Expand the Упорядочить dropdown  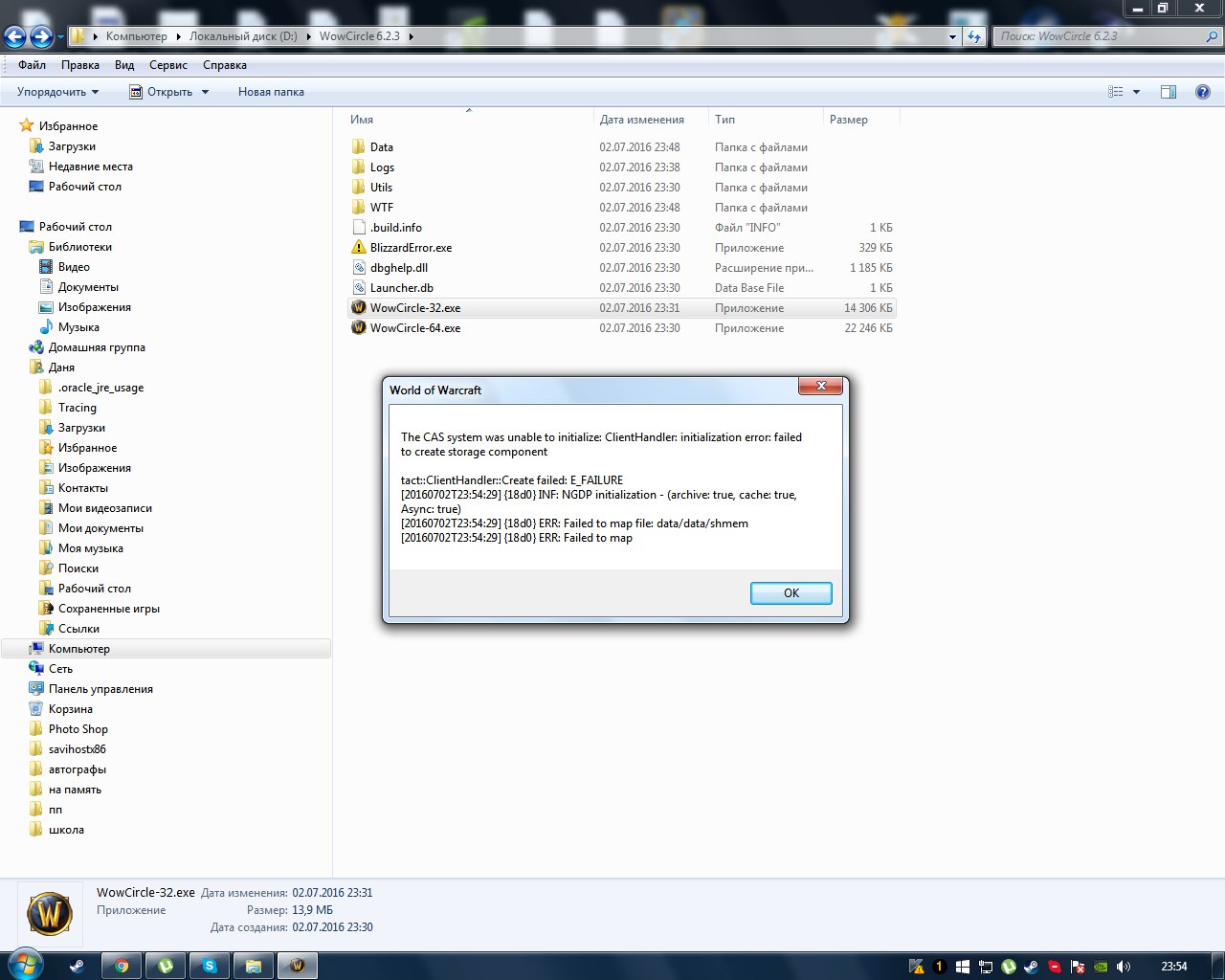57,92
